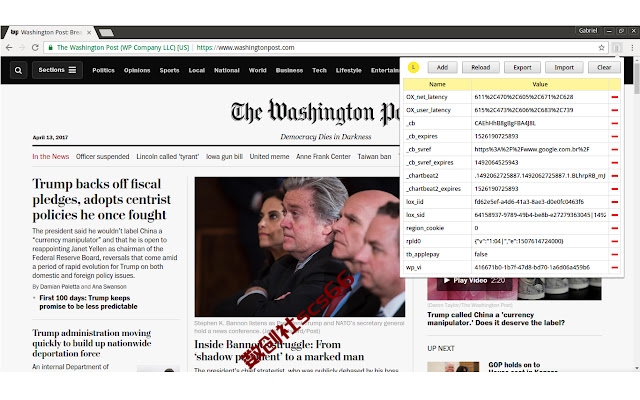Reload the page with refresh icon
Image resolution: width=640 pixels, height=400 pixels.
click(x=35, y=48)
